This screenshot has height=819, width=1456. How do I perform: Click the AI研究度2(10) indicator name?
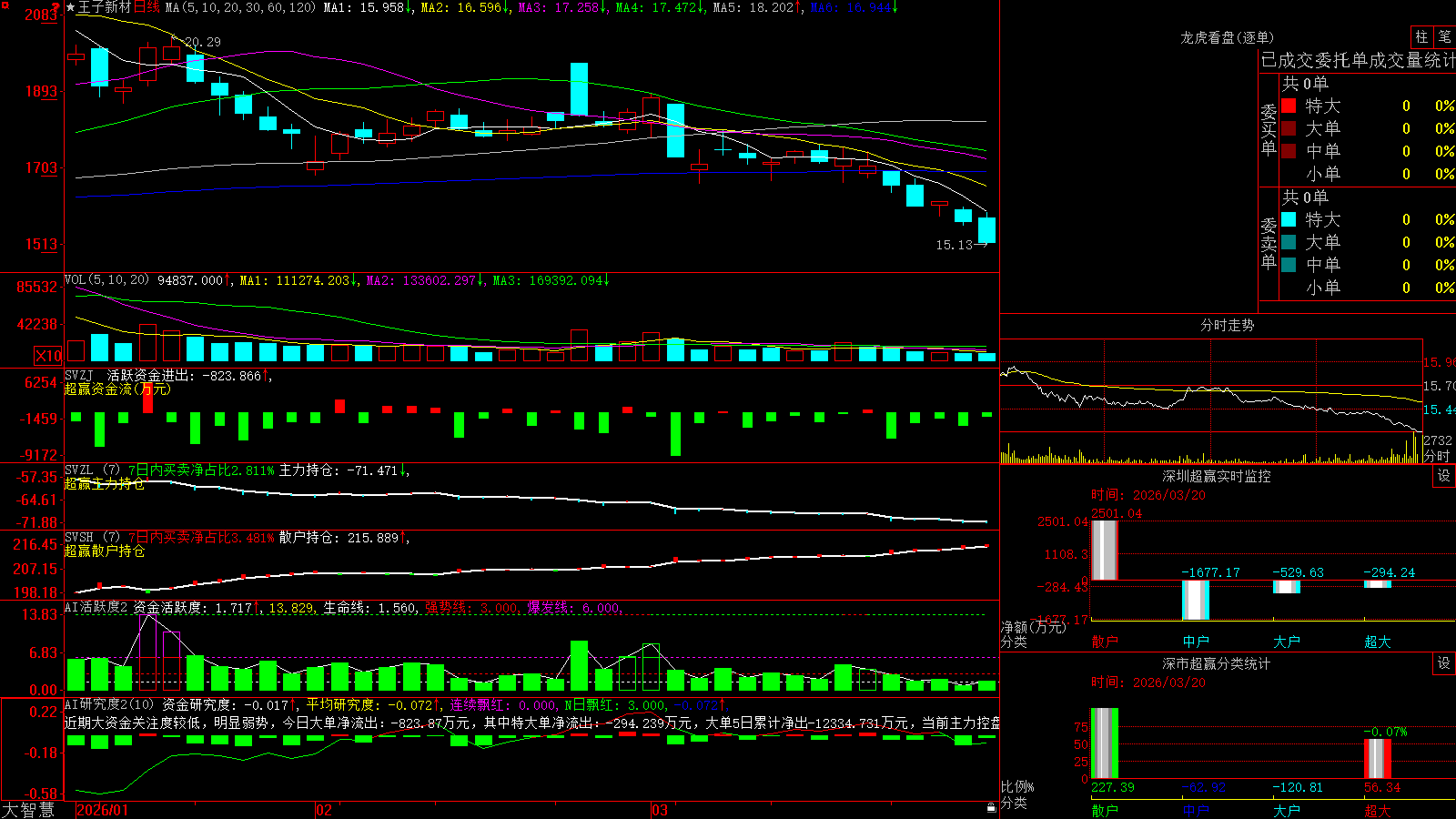tap(109, 704)
